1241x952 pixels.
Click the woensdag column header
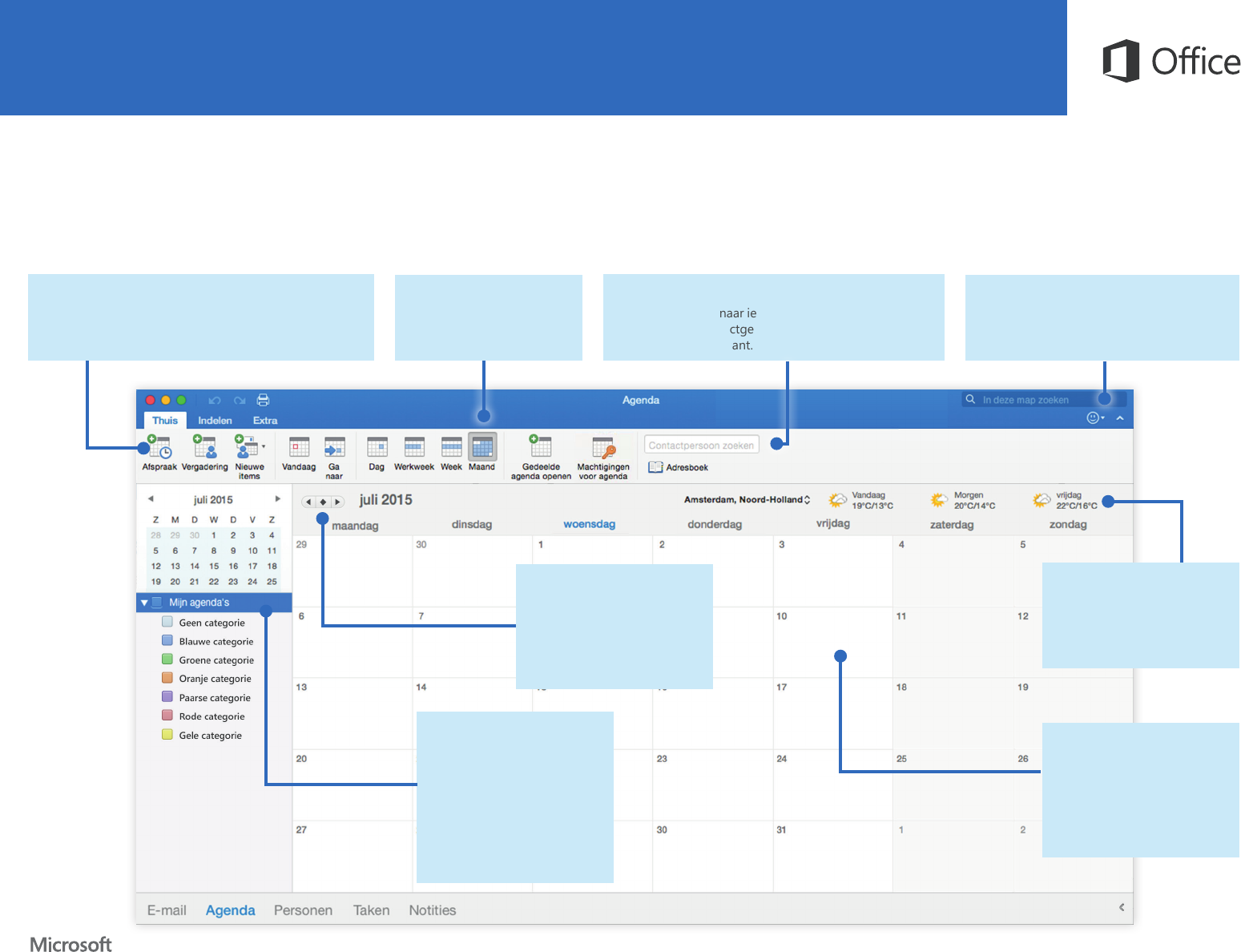coord(590,524)
